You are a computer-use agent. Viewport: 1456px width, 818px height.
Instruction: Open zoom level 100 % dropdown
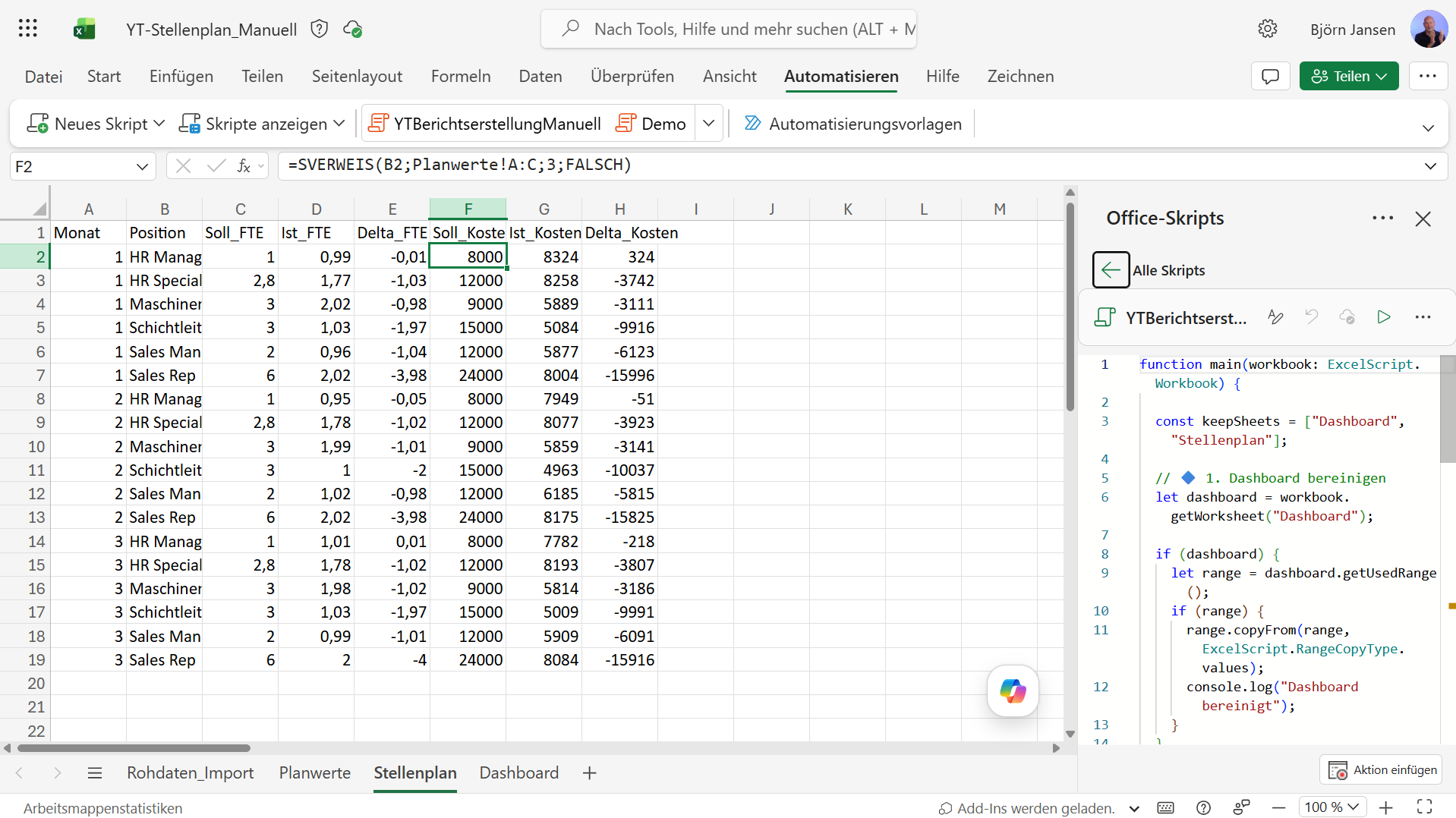[1332, 807]
